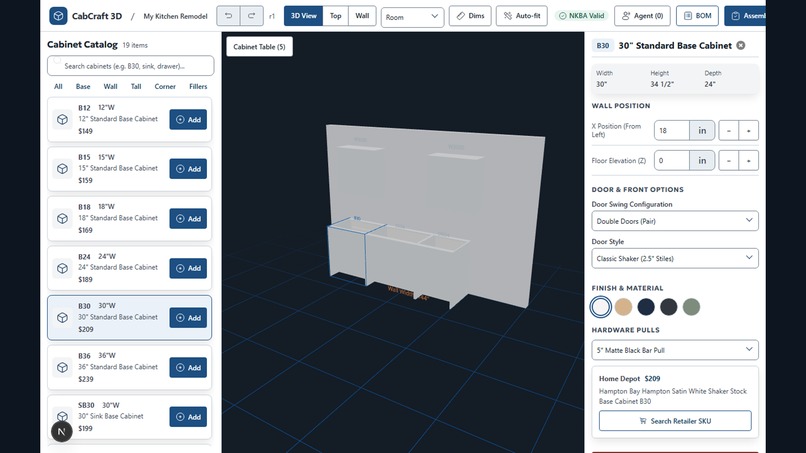Click the B12 cabinet cube icon
This screenshot has width=806, height=453.
point(62,119)
